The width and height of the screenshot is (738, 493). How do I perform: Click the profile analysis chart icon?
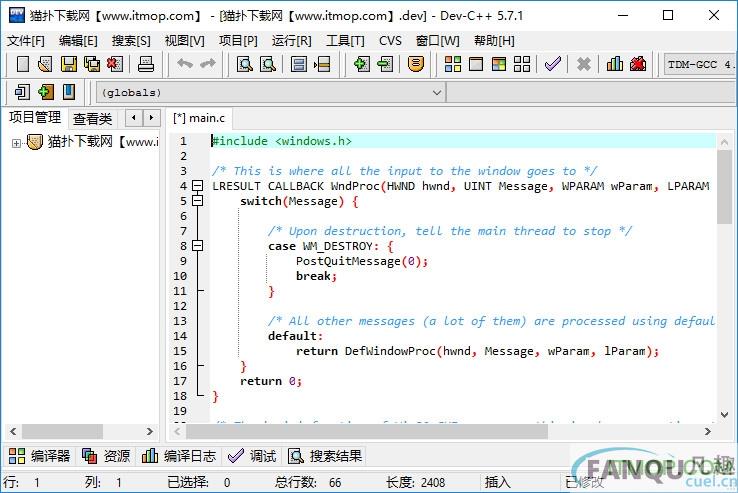[614, 64]
